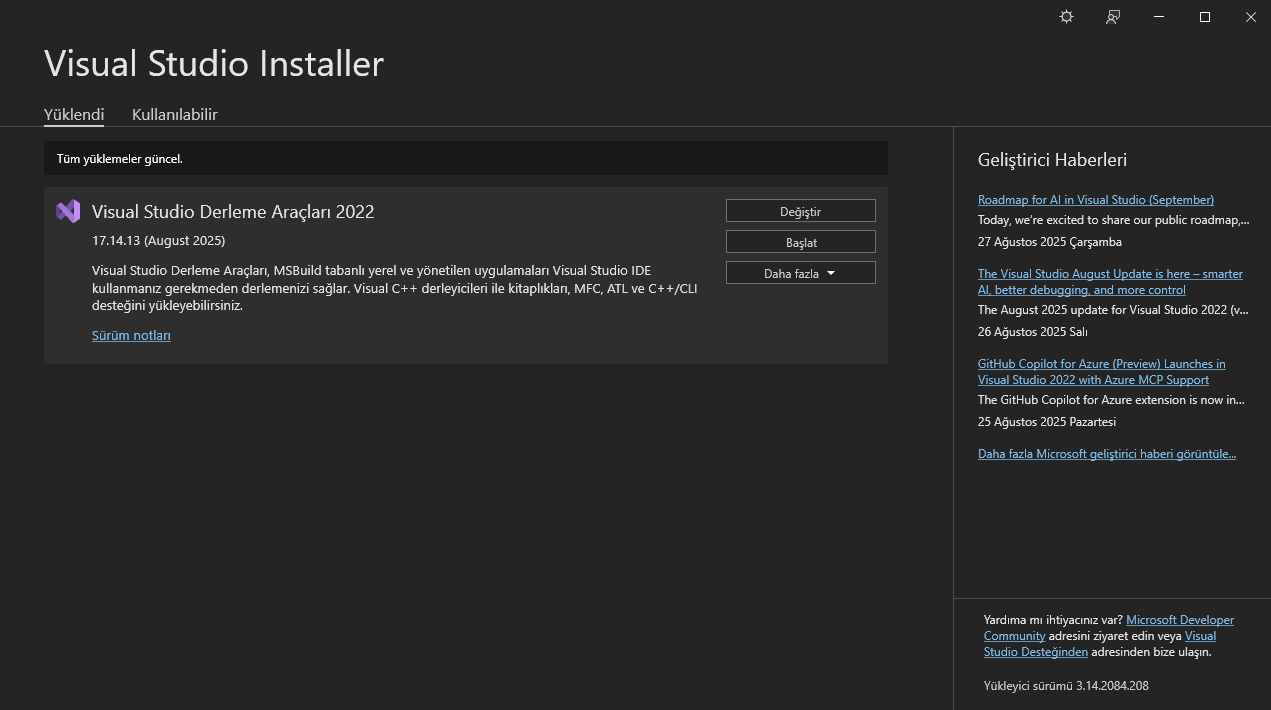Click the Visual Studio purple logo icon
1271x710 pixels.
[68, 211]
